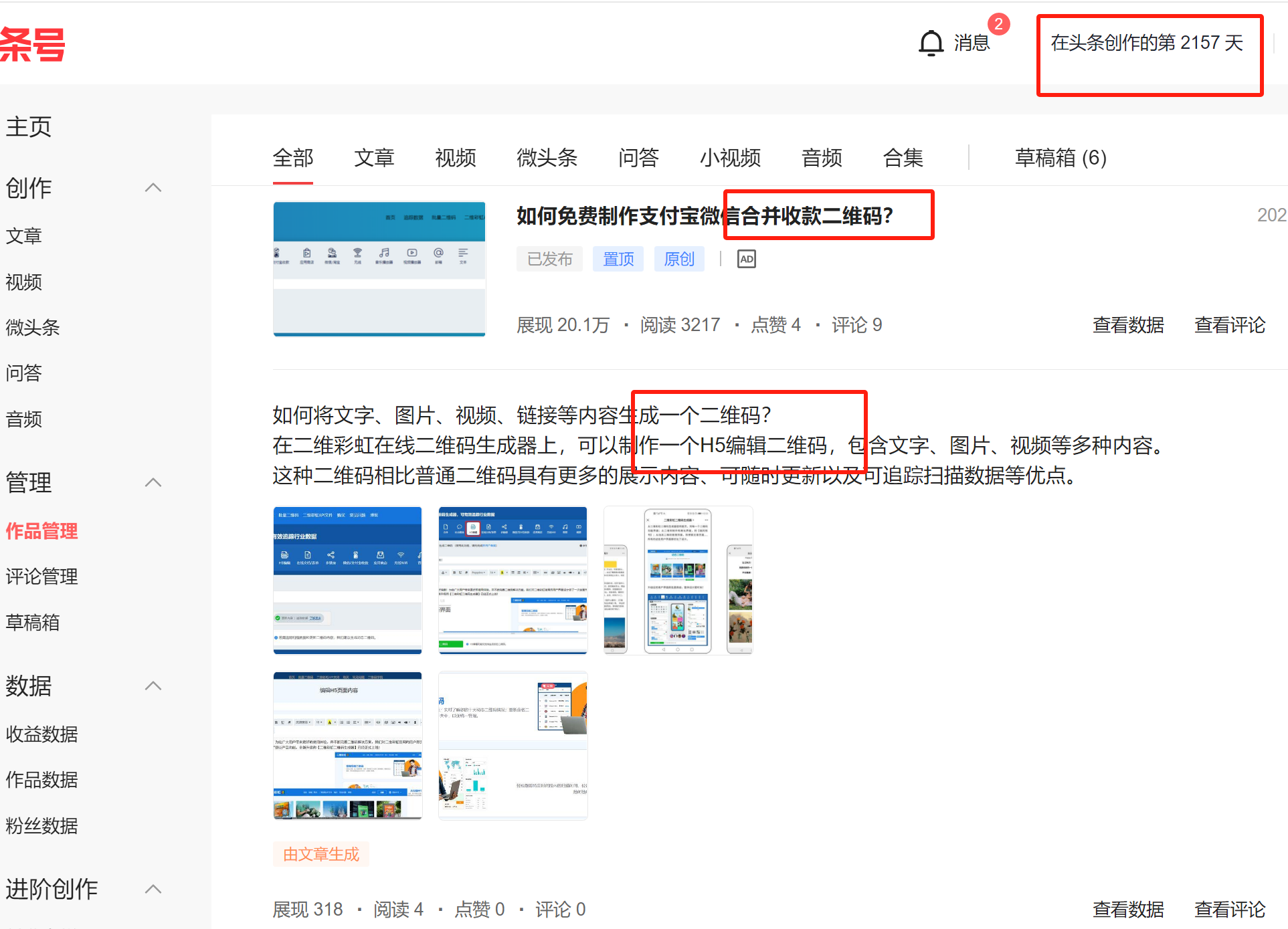Select the 全部 tab
Viewport: 1288px width, 929px height.
pos(293,158)
